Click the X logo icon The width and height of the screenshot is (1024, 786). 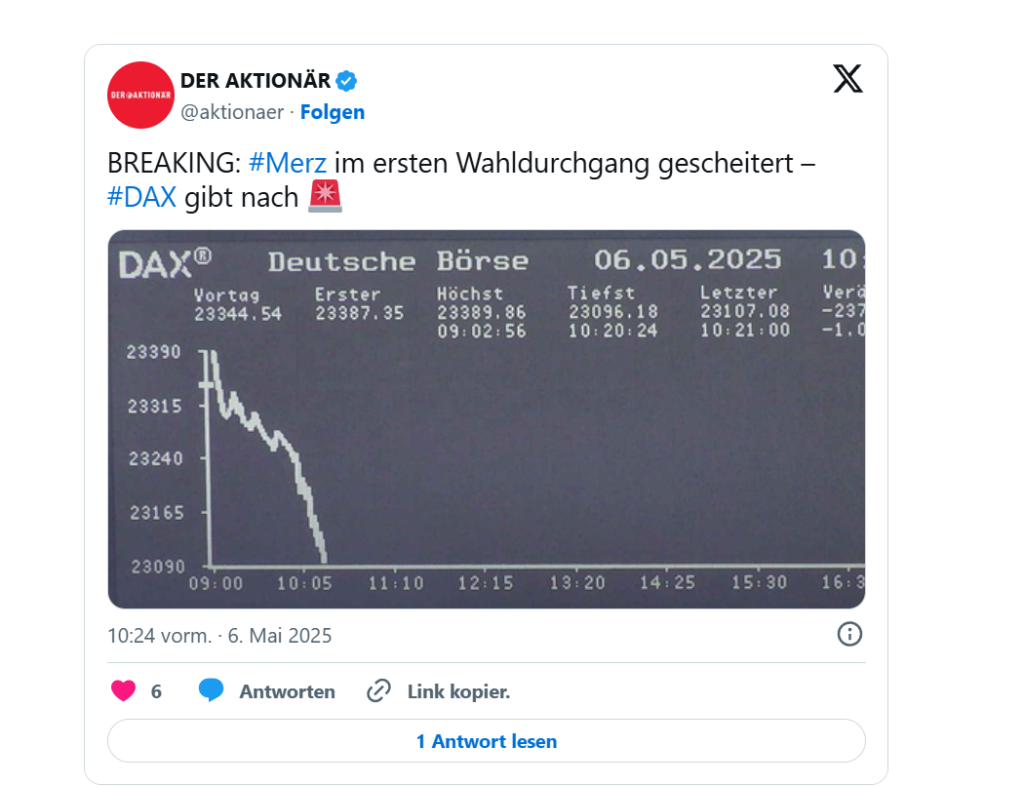(x=848, y=79)
